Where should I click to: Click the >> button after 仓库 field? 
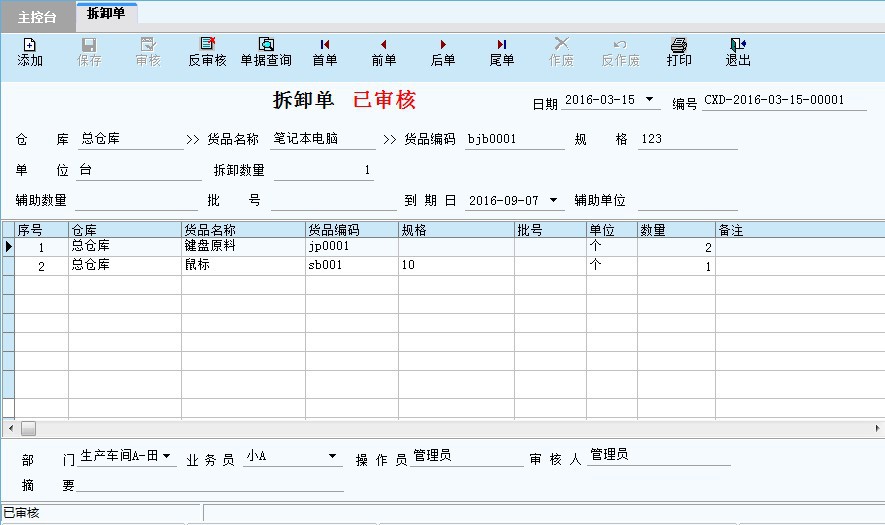coord(193,139)
